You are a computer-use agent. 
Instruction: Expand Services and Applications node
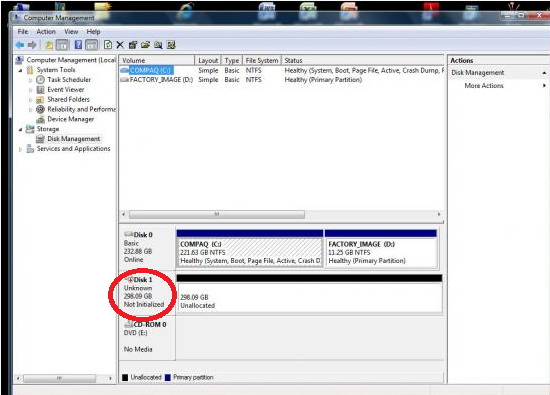[x=20, y=149]
